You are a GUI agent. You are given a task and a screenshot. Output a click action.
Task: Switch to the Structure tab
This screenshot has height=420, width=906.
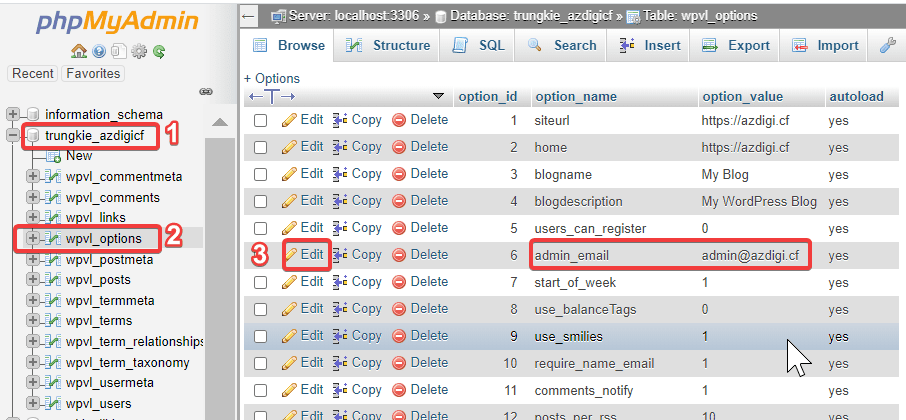click(389, 45)
